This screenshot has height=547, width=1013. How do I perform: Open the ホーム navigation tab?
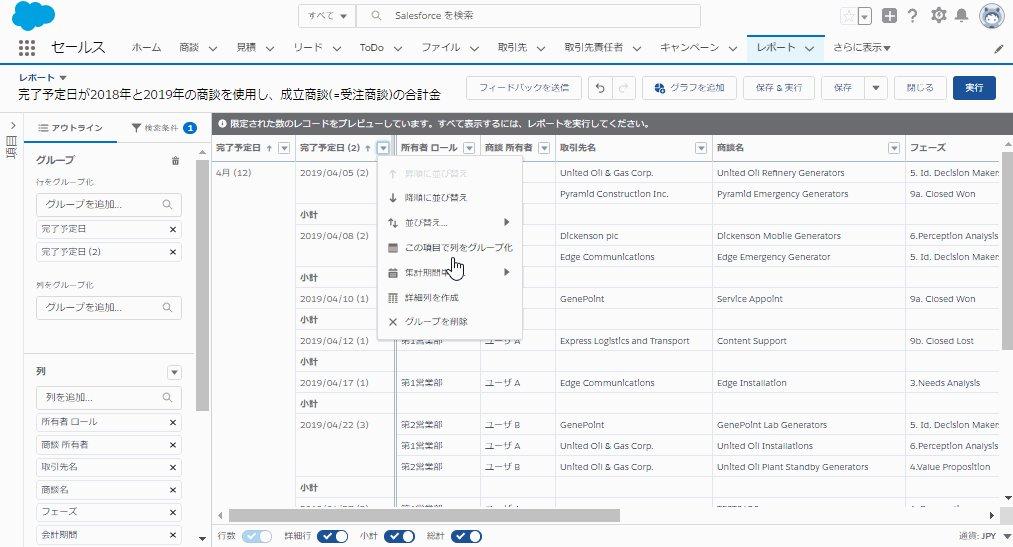click(x=147, y=48)
